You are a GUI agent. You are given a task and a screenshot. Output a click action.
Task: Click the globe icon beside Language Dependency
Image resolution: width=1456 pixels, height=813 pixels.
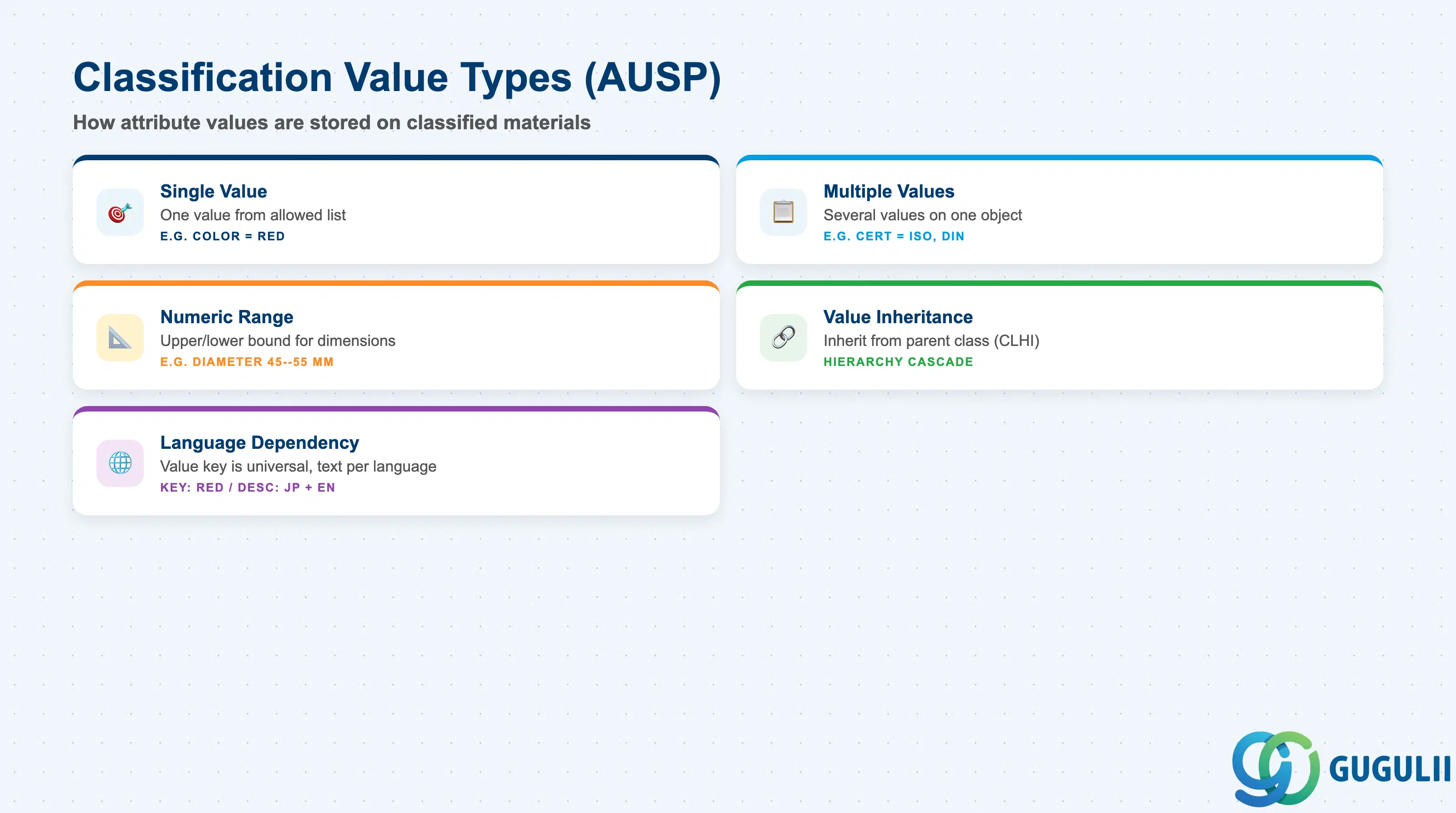click(x=120, y=463)
